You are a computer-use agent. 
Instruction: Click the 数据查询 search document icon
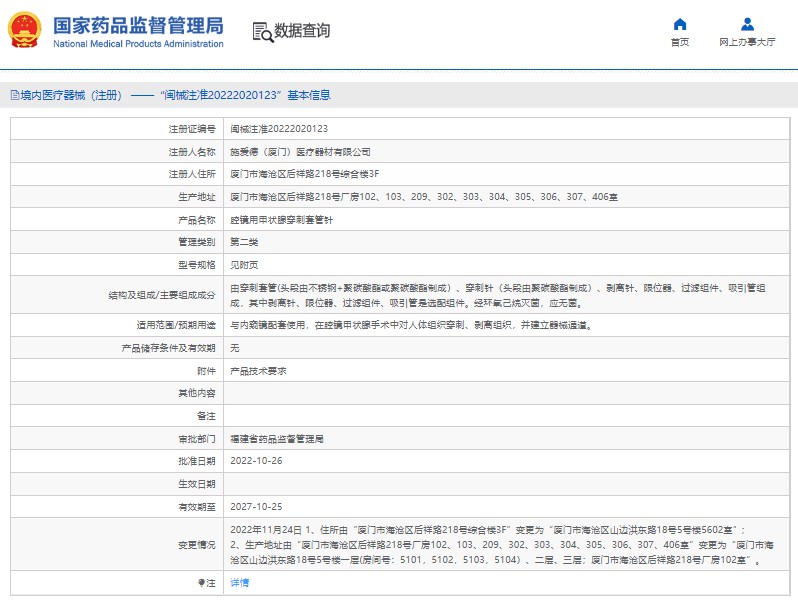click(262, 31)
